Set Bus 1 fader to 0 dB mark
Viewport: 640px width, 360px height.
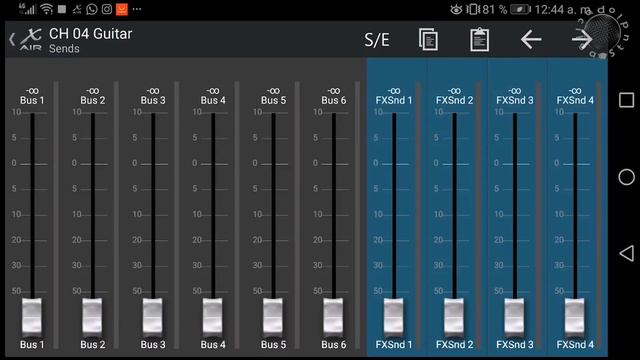pos(32,164)
